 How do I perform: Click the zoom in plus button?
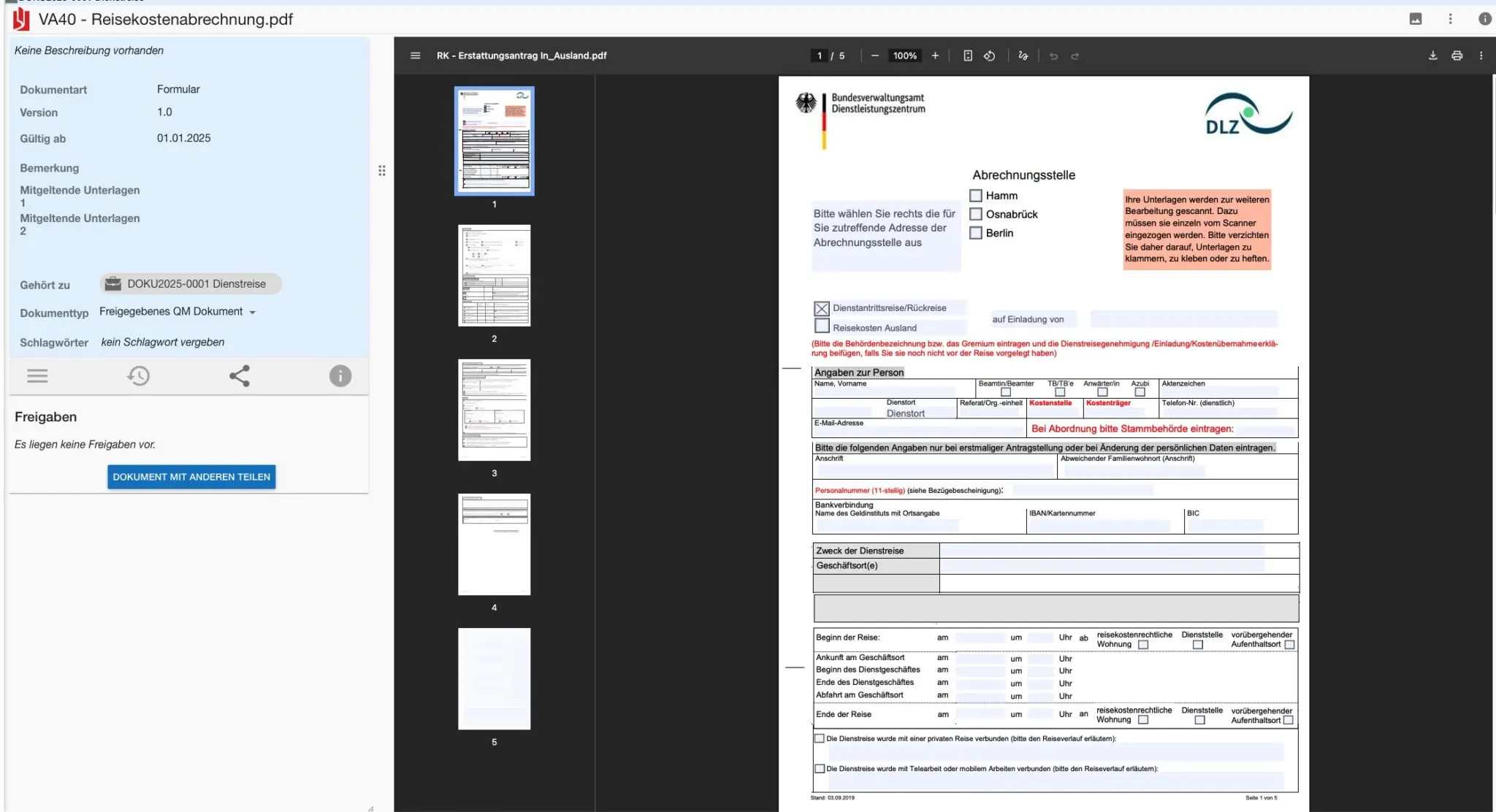[x=935, y=55]
